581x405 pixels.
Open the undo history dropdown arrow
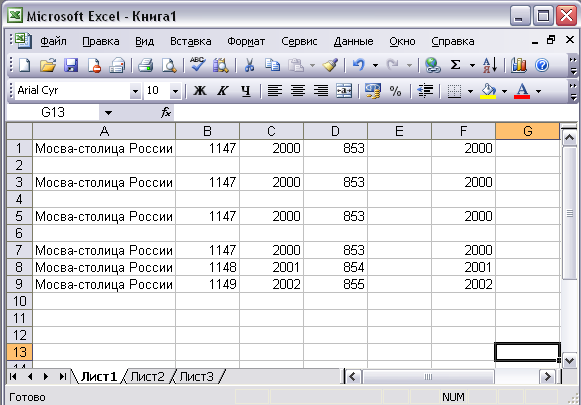click(375, 66)
